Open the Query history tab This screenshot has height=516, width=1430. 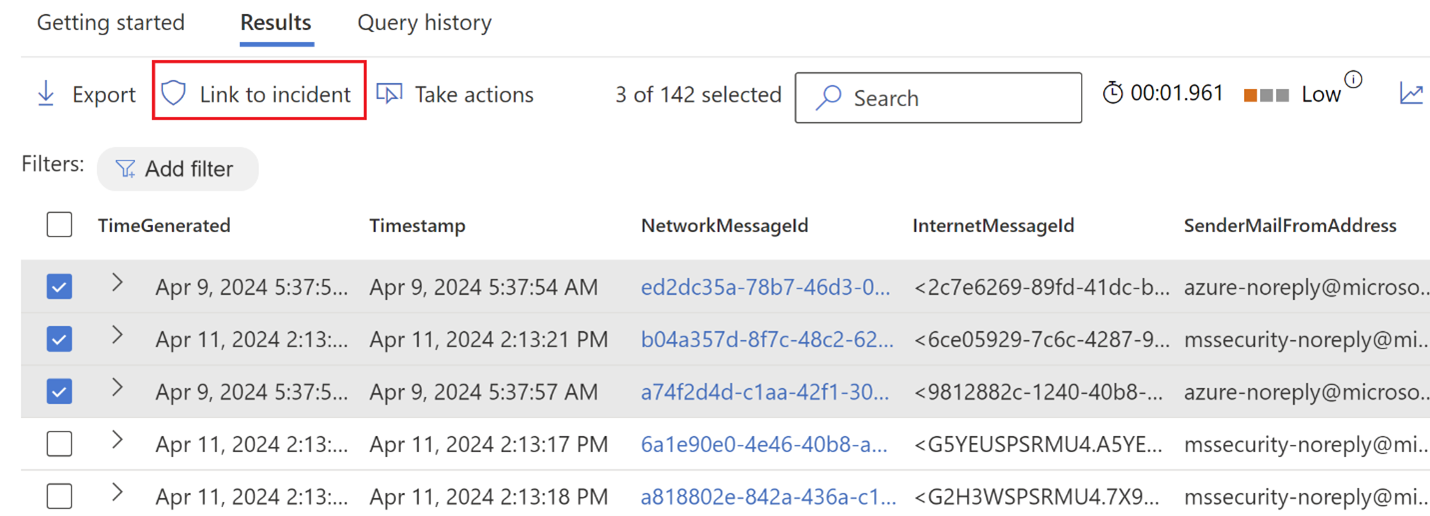(x=424, y=22)
